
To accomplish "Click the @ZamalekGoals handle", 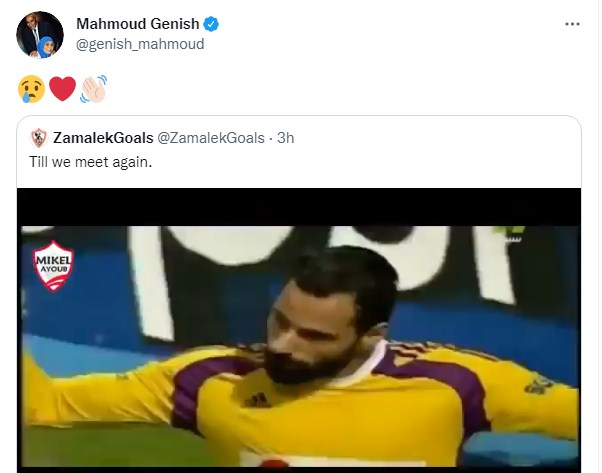I will [211, 139].
